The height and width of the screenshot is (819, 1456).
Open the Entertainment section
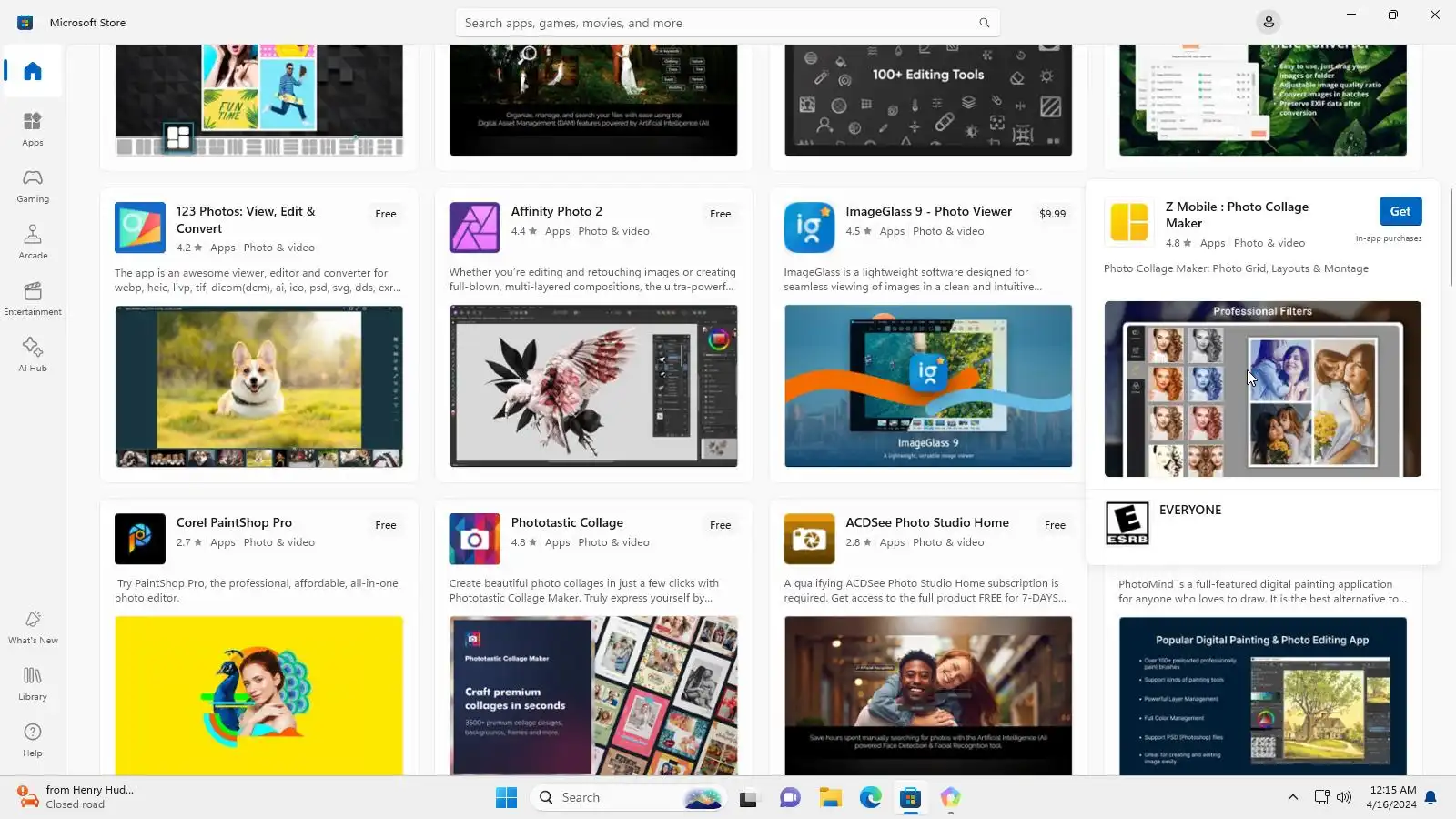point(33,298)
